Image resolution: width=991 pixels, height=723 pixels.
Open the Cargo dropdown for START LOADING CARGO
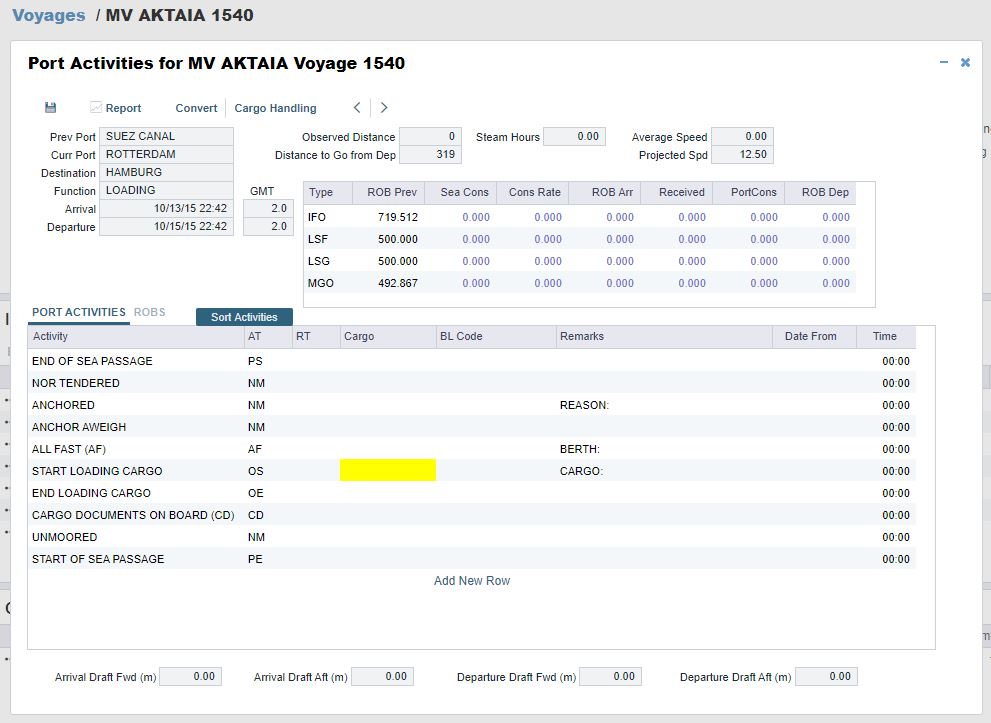[388, 470]
